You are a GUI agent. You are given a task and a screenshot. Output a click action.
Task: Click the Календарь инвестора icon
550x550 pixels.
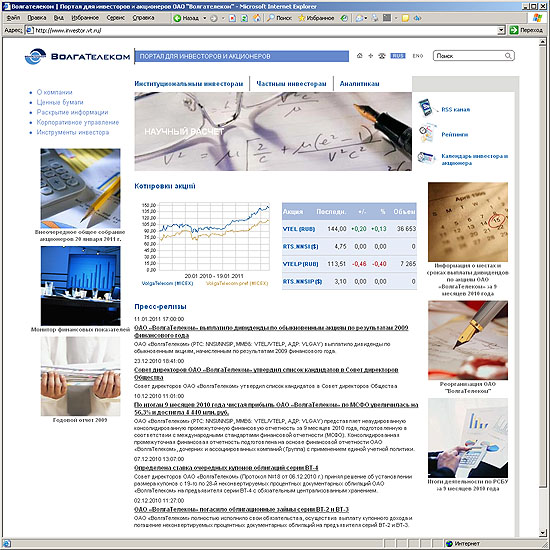point(427,157)
